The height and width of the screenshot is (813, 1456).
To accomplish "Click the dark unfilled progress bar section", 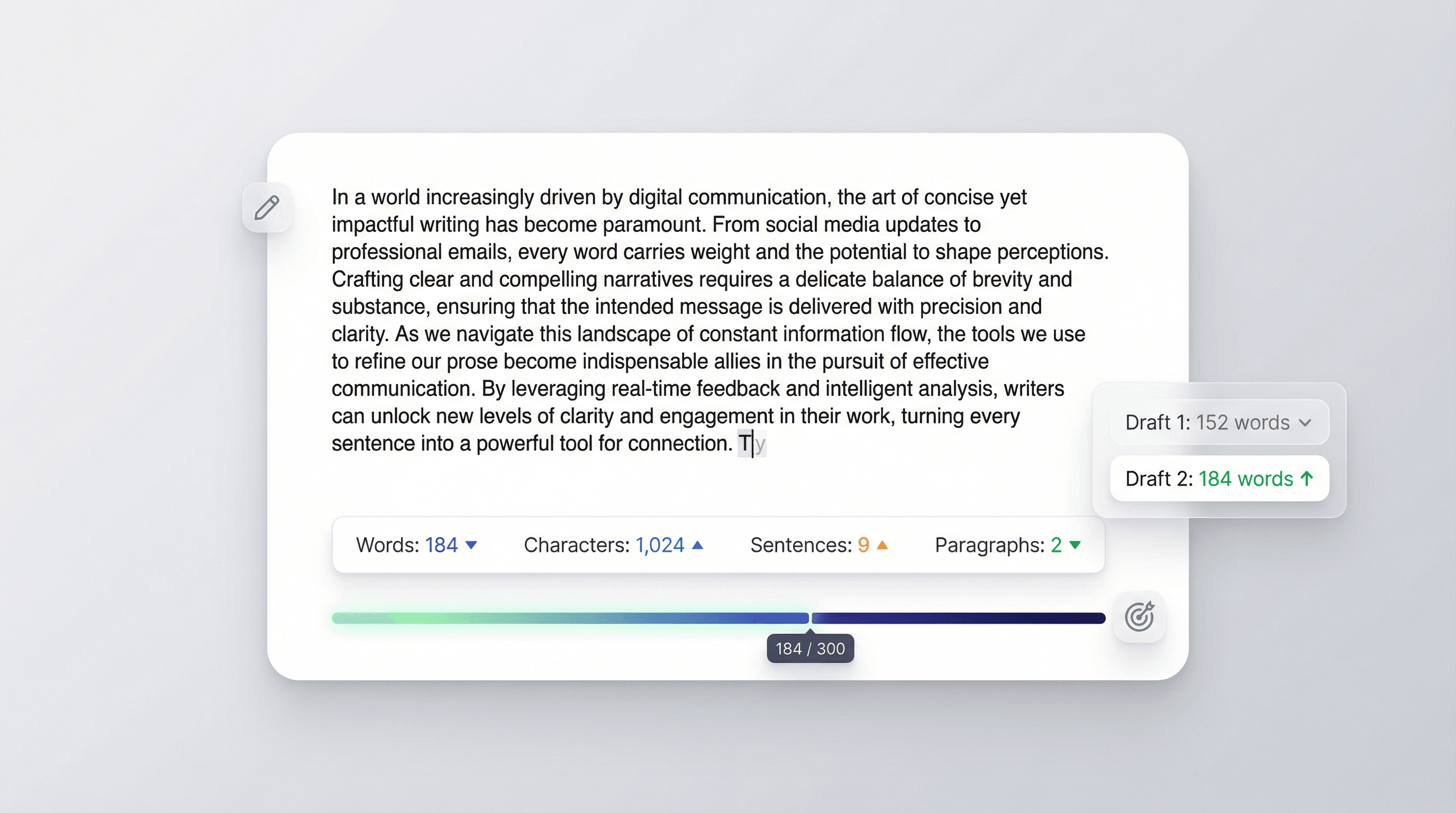I will pos(958,618).
